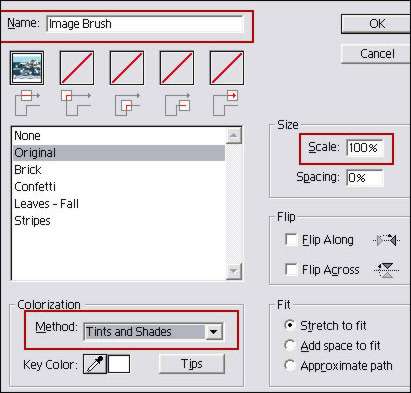Click the white Key Color swatch
The width and height of the screenshot is (411, 393).
tap(119, 364)
